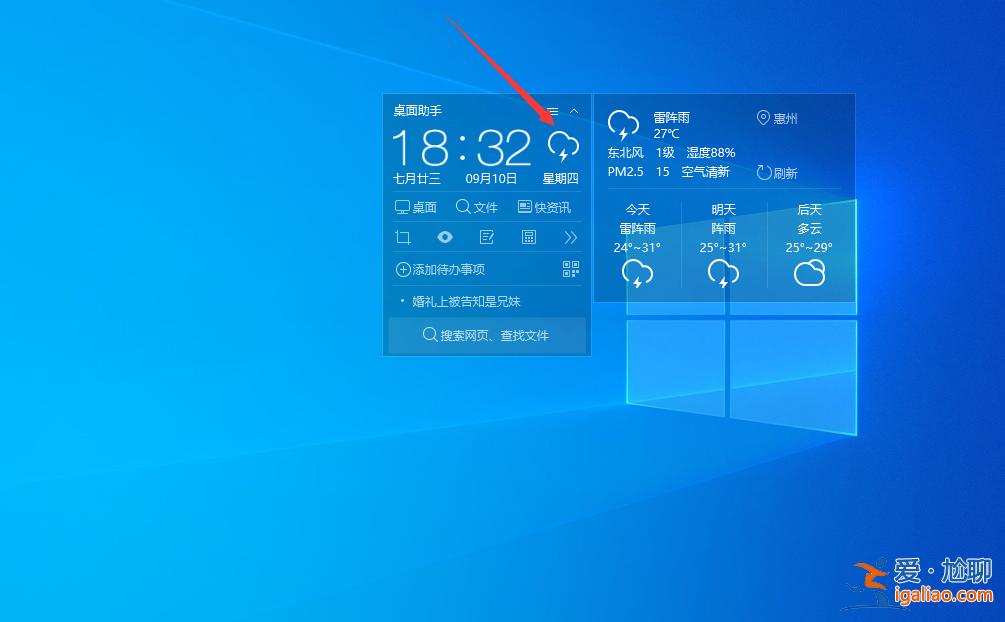This screenshot has width=1005, height=622.
Task: Click the thunderstorm weather icon beside the clock
Action: (x=563, y=145)
